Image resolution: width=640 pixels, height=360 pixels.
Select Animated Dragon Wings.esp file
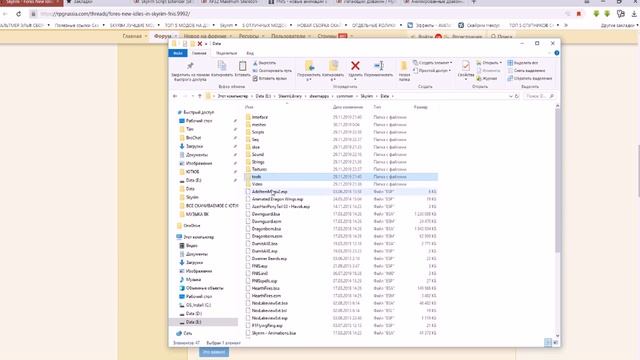coord(277,199)
